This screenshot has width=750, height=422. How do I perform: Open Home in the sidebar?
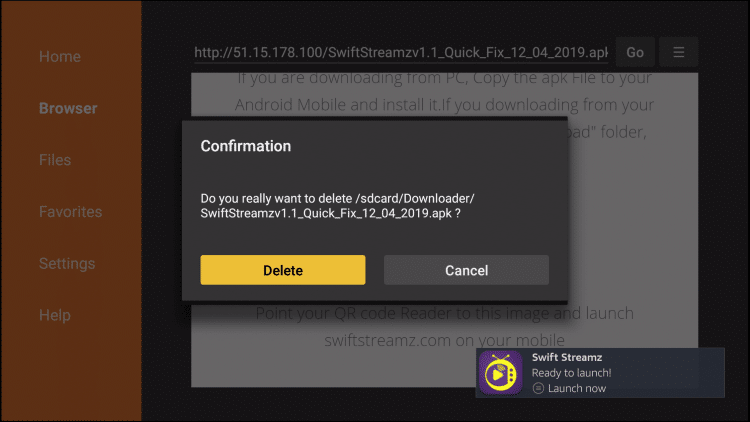[60, 56]
